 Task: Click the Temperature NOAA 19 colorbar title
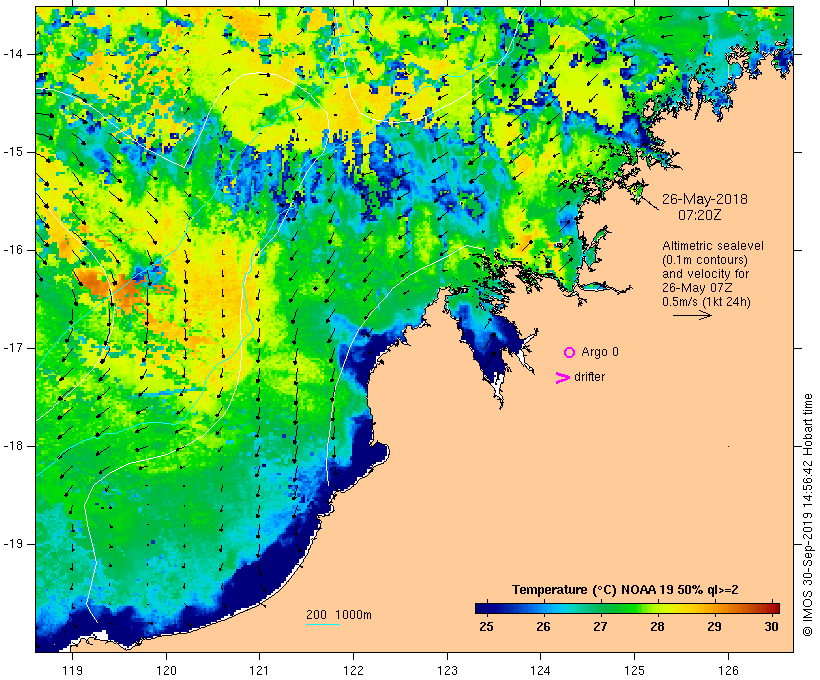(625, 590)
